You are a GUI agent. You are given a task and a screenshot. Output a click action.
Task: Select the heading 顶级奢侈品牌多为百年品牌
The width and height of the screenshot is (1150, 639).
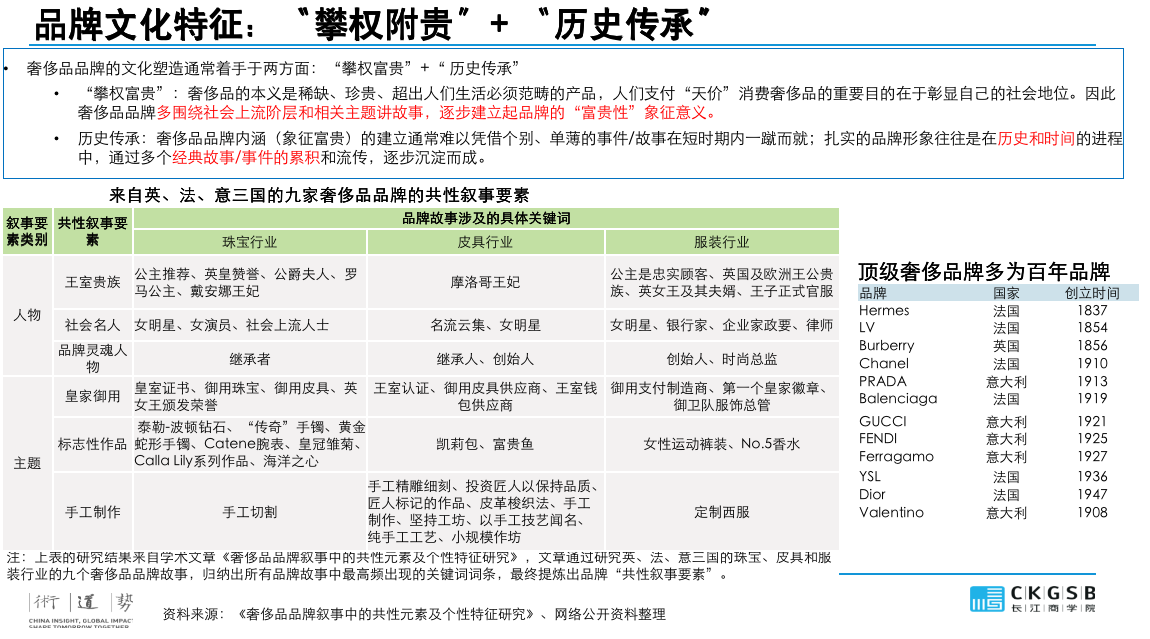(984, 271)
